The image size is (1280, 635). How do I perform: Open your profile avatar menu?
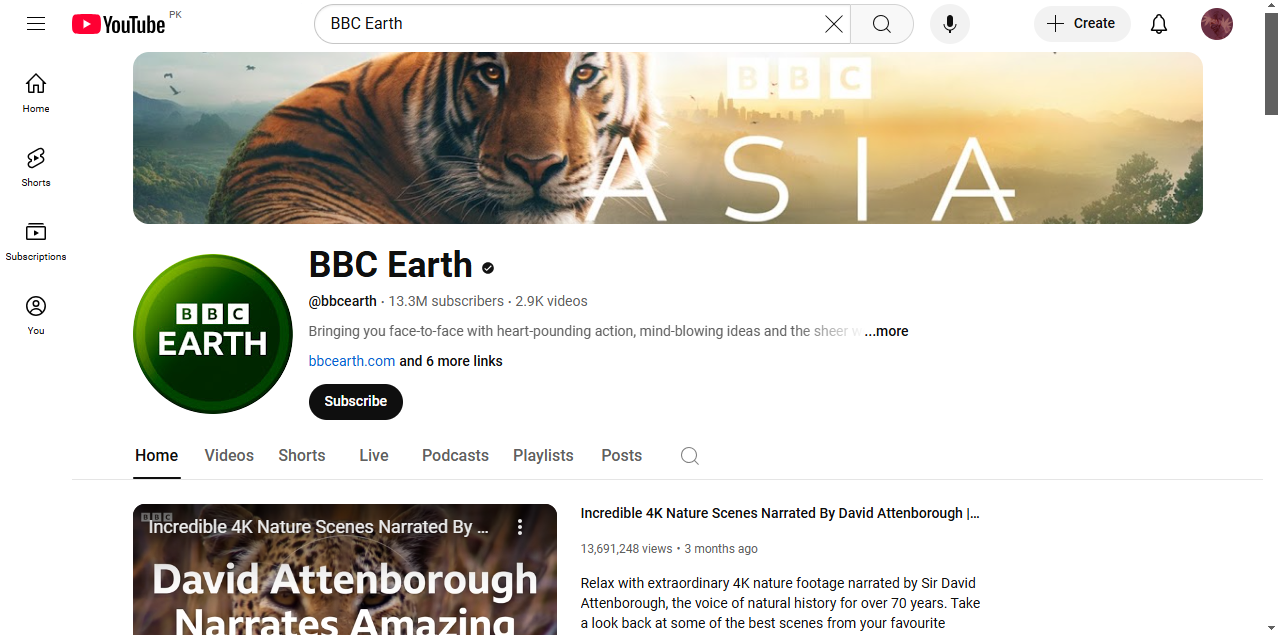click(x=1216, y=23)
